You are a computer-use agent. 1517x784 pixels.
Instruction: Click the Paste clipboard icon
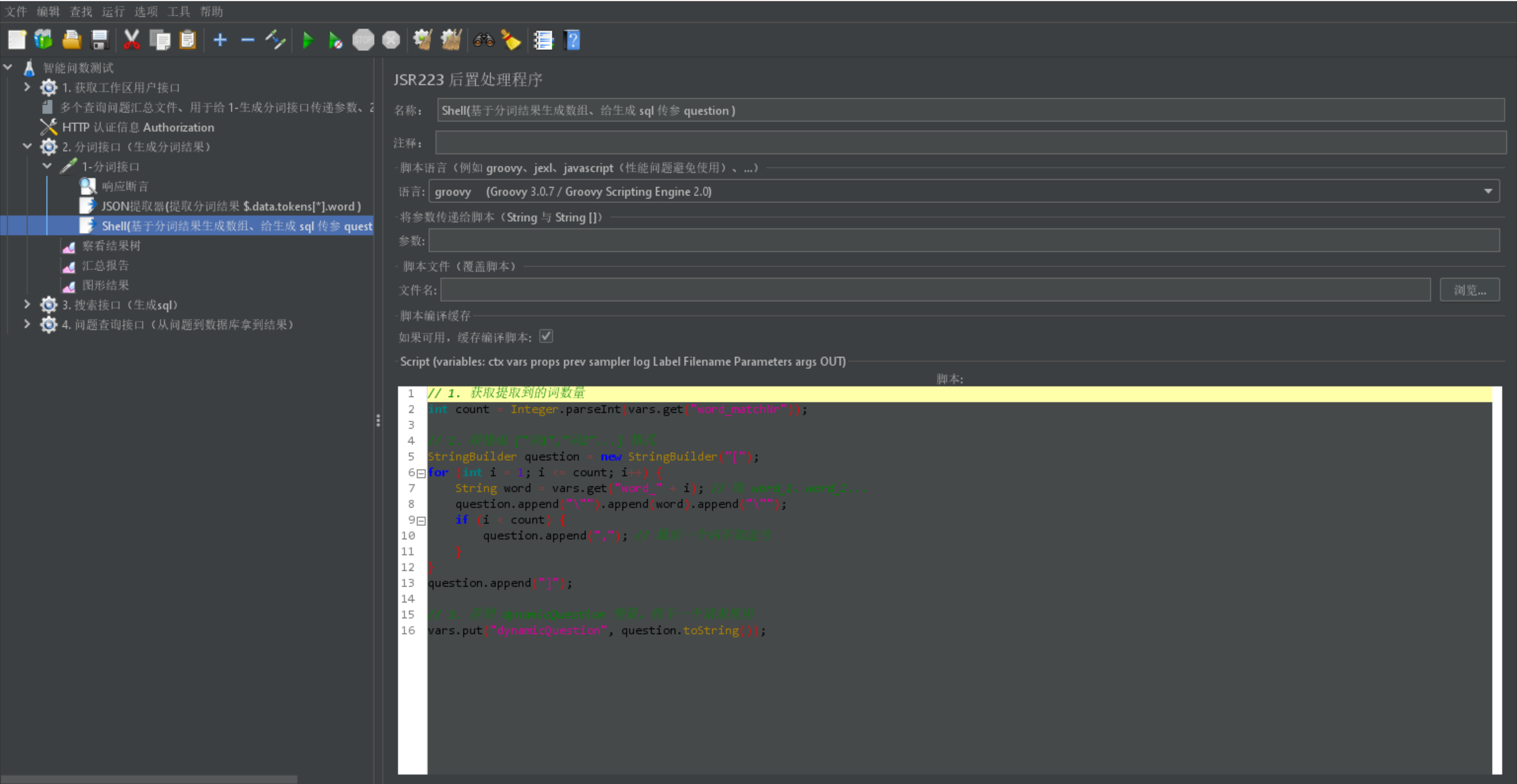pos(187,40)
